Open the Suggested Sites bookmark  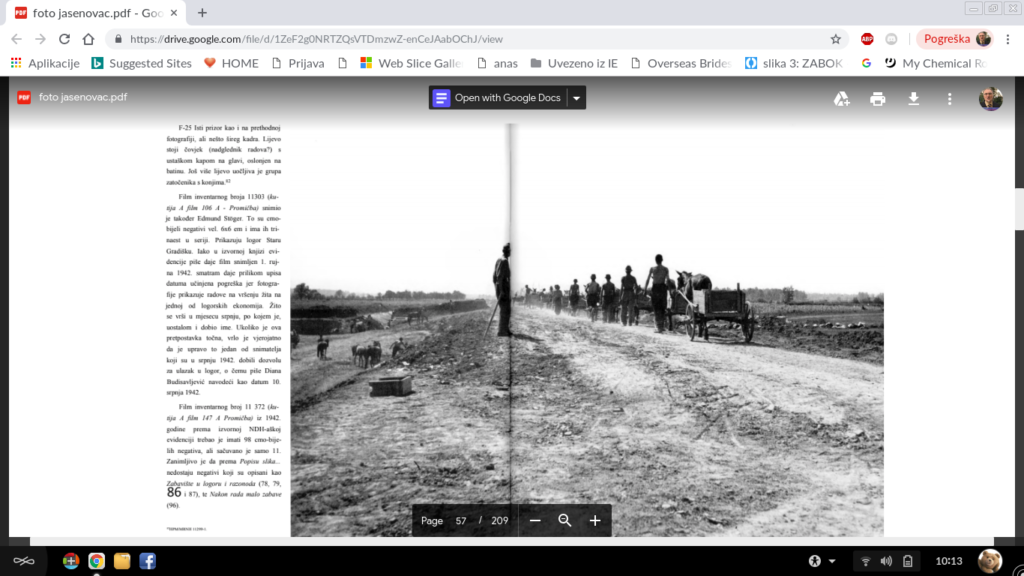[141, 63]
